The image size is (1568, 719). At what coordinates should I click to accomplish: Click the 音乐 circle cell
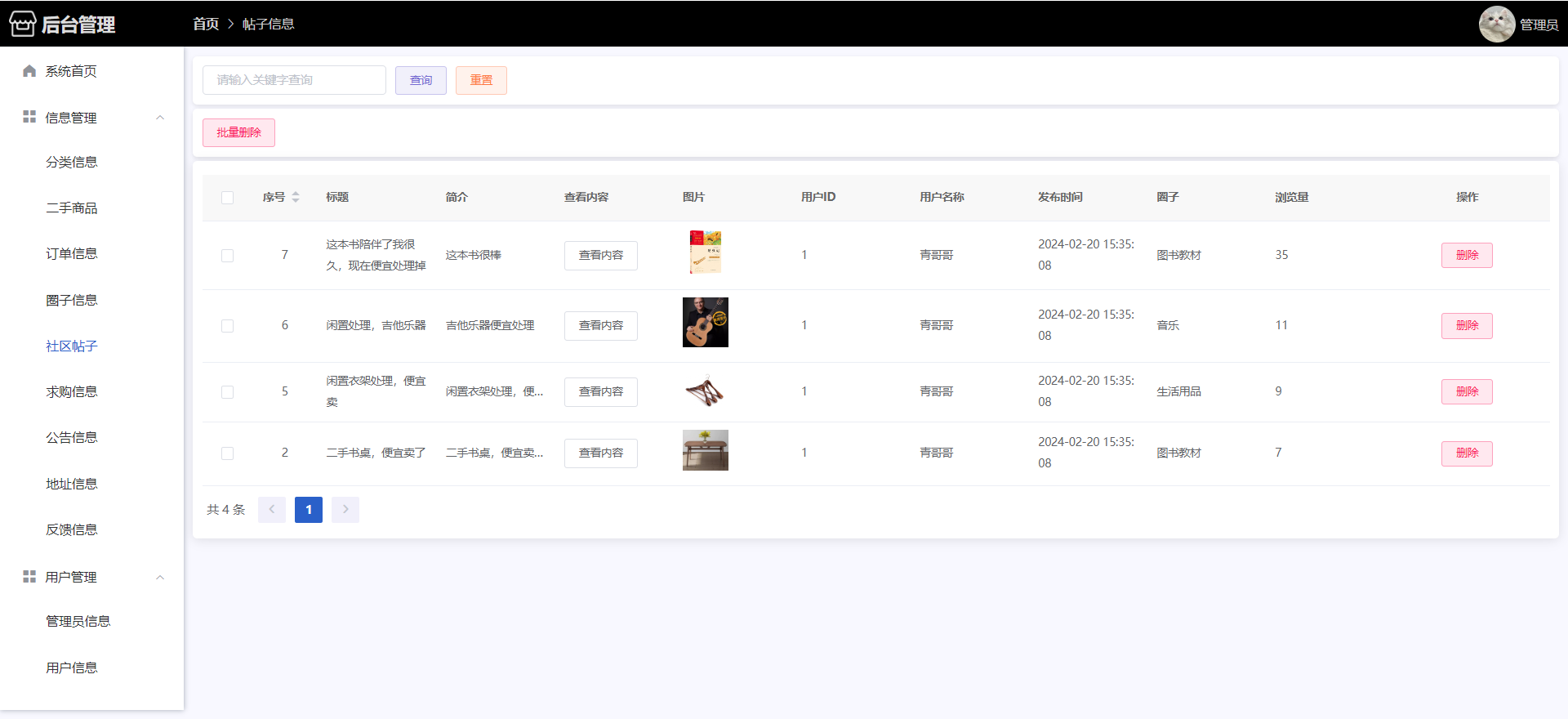1168,326
